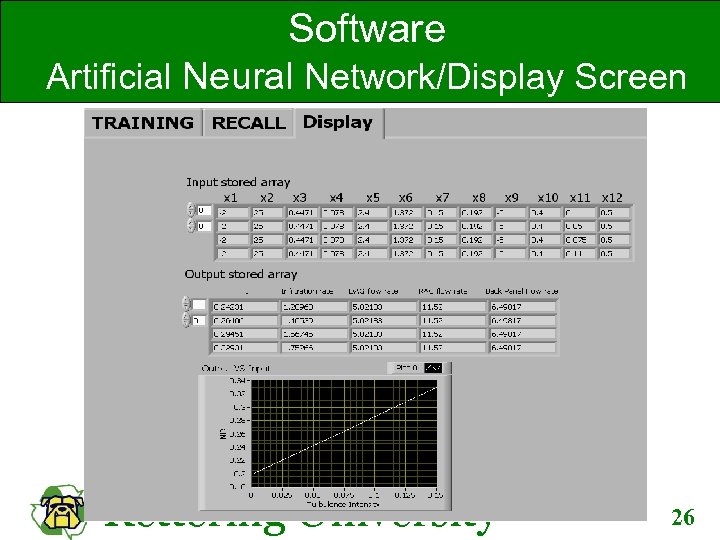The image size is (720, 540).
Task: Click the slide number 26
Action: pos(683,518)
